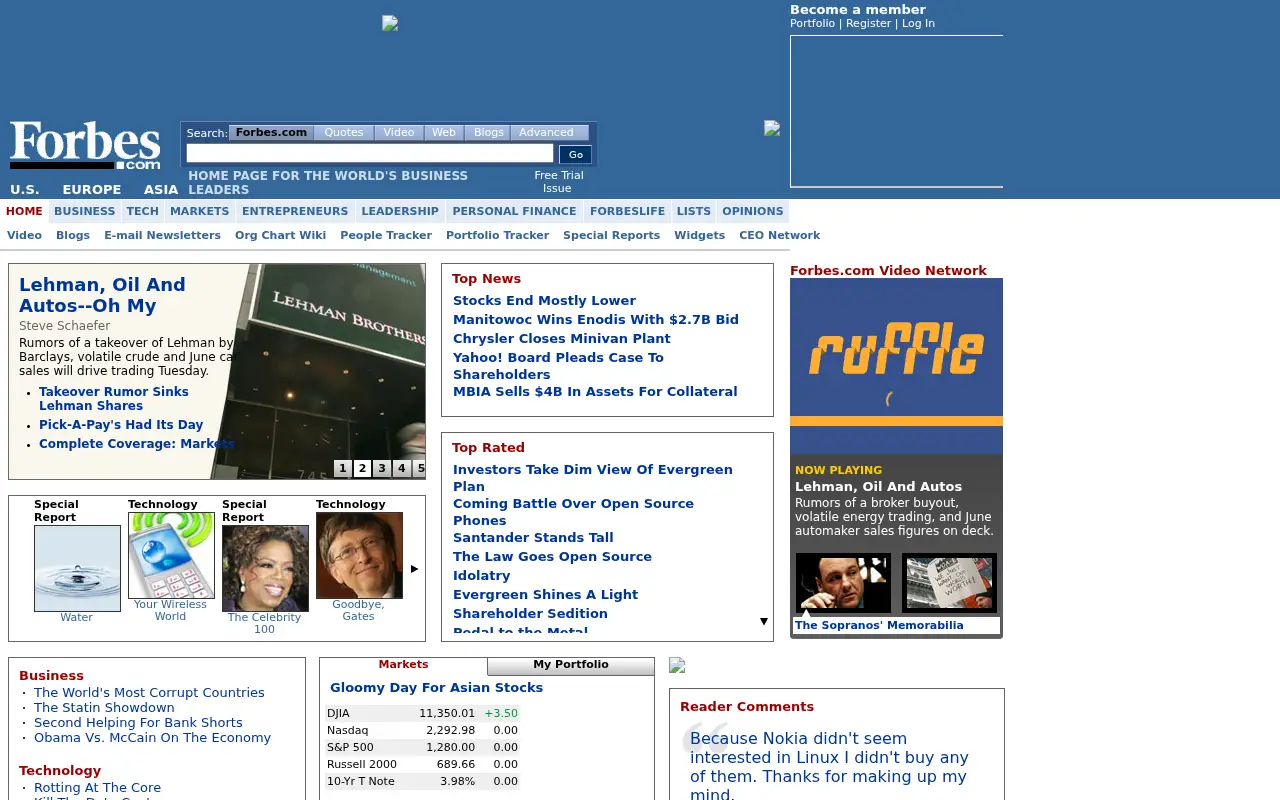Open 'Chrysler Closes Minivan Plant' headline
The height and width of the screenshot is (800, 1280).
click(562, 339)
